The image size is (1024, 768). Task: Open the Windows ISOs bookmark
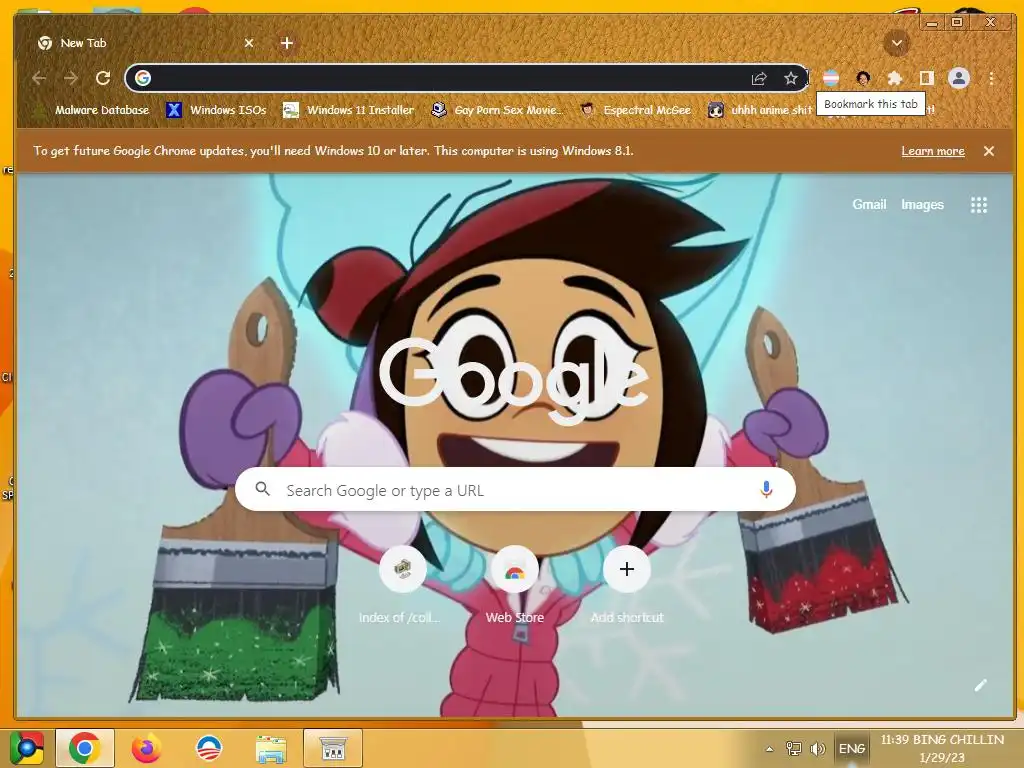(216, 110)
